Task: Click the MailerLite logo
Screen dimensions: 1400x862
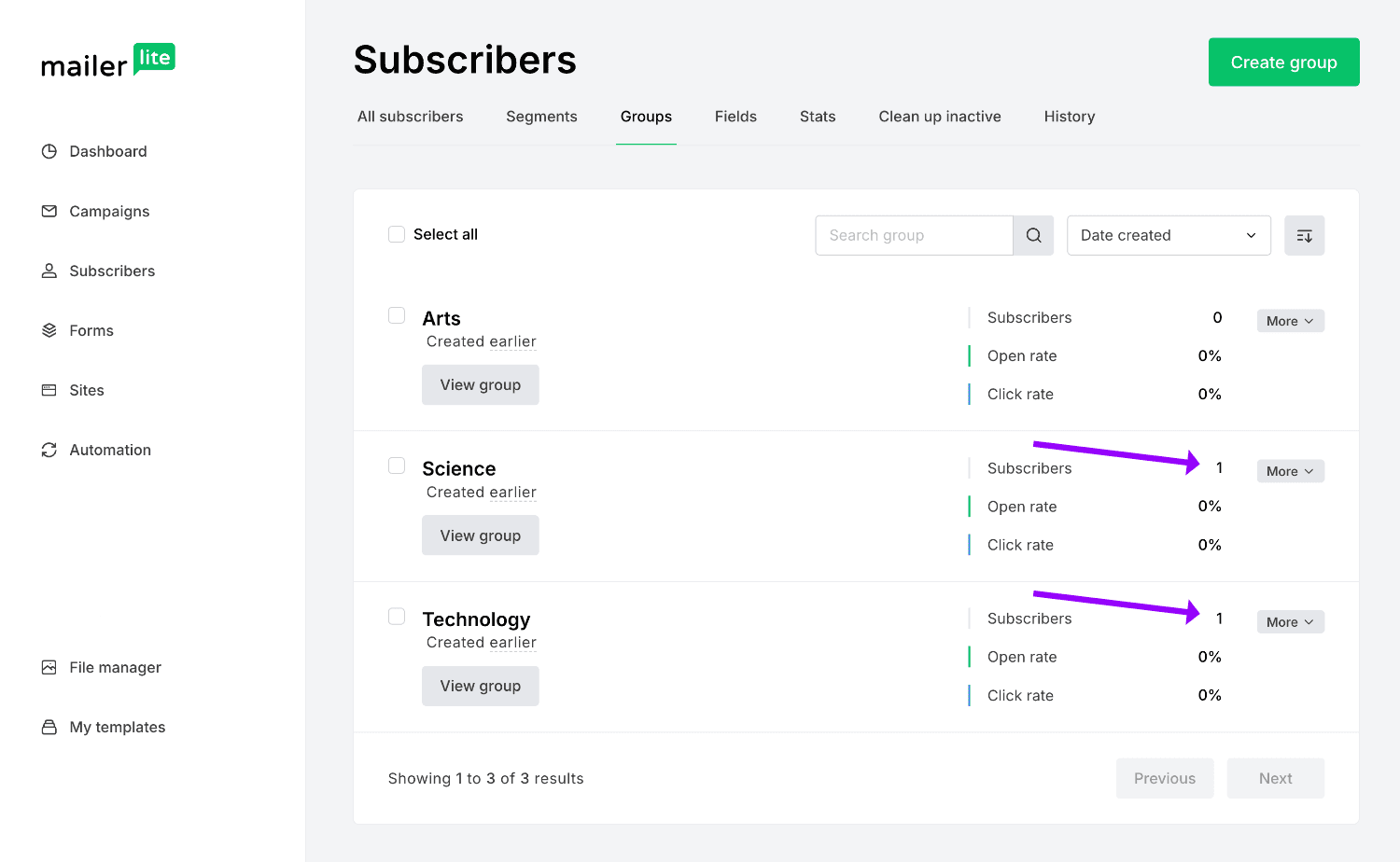Action: 108,61
